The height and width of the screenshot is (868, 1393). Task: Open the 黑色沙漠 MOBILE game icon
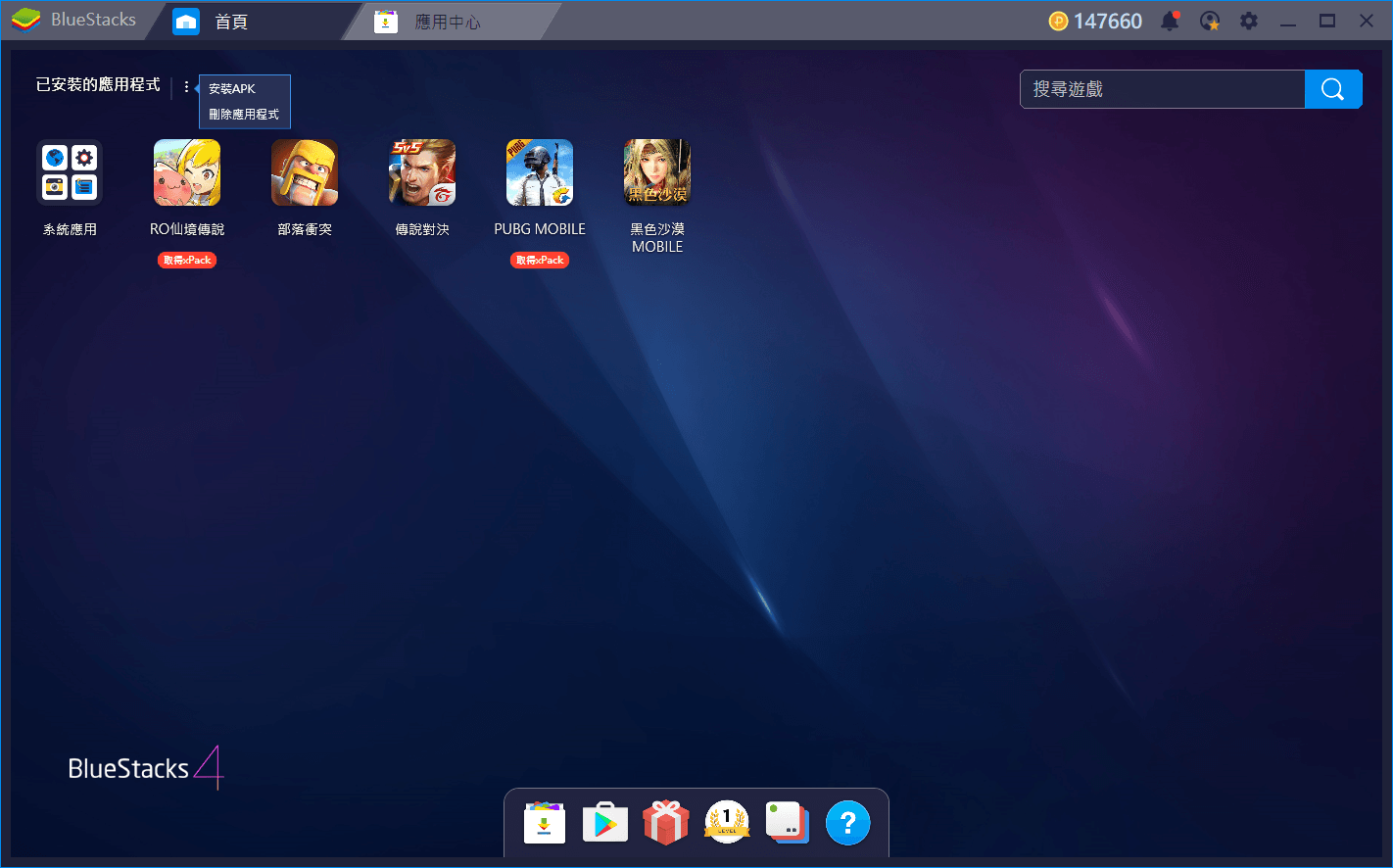pyautogui.click(x=657, y=172)
